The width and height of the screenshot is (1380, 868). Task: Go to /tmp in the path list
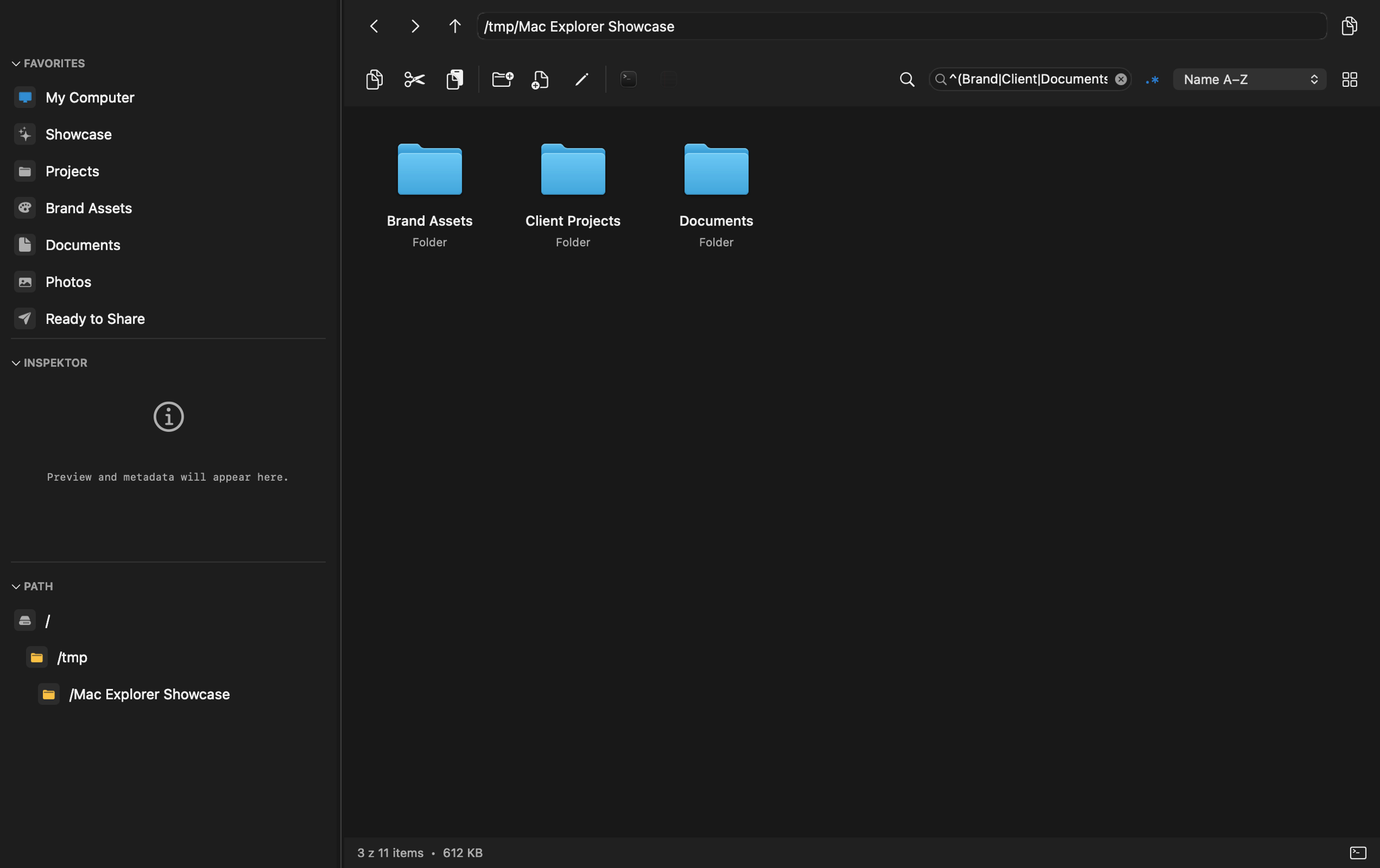tap(72, 658)
